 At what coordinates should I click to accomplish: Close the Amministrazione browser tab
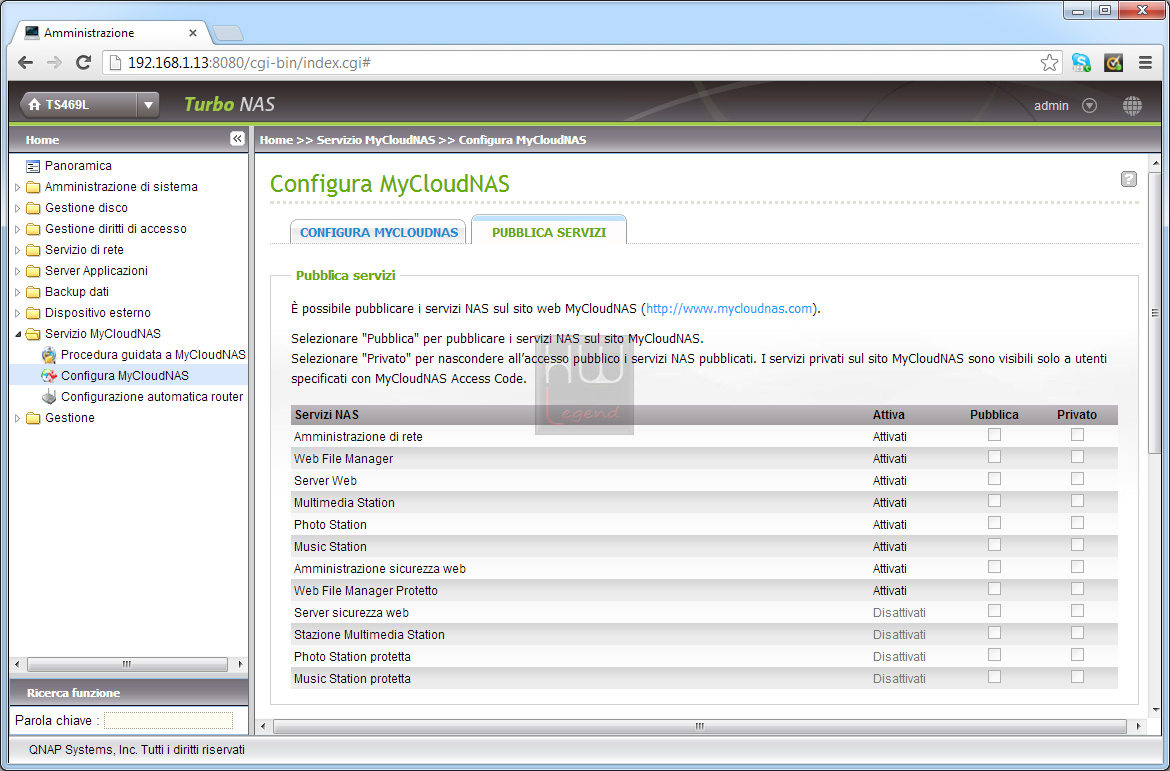pyautogui.click(x=193, y=33)
